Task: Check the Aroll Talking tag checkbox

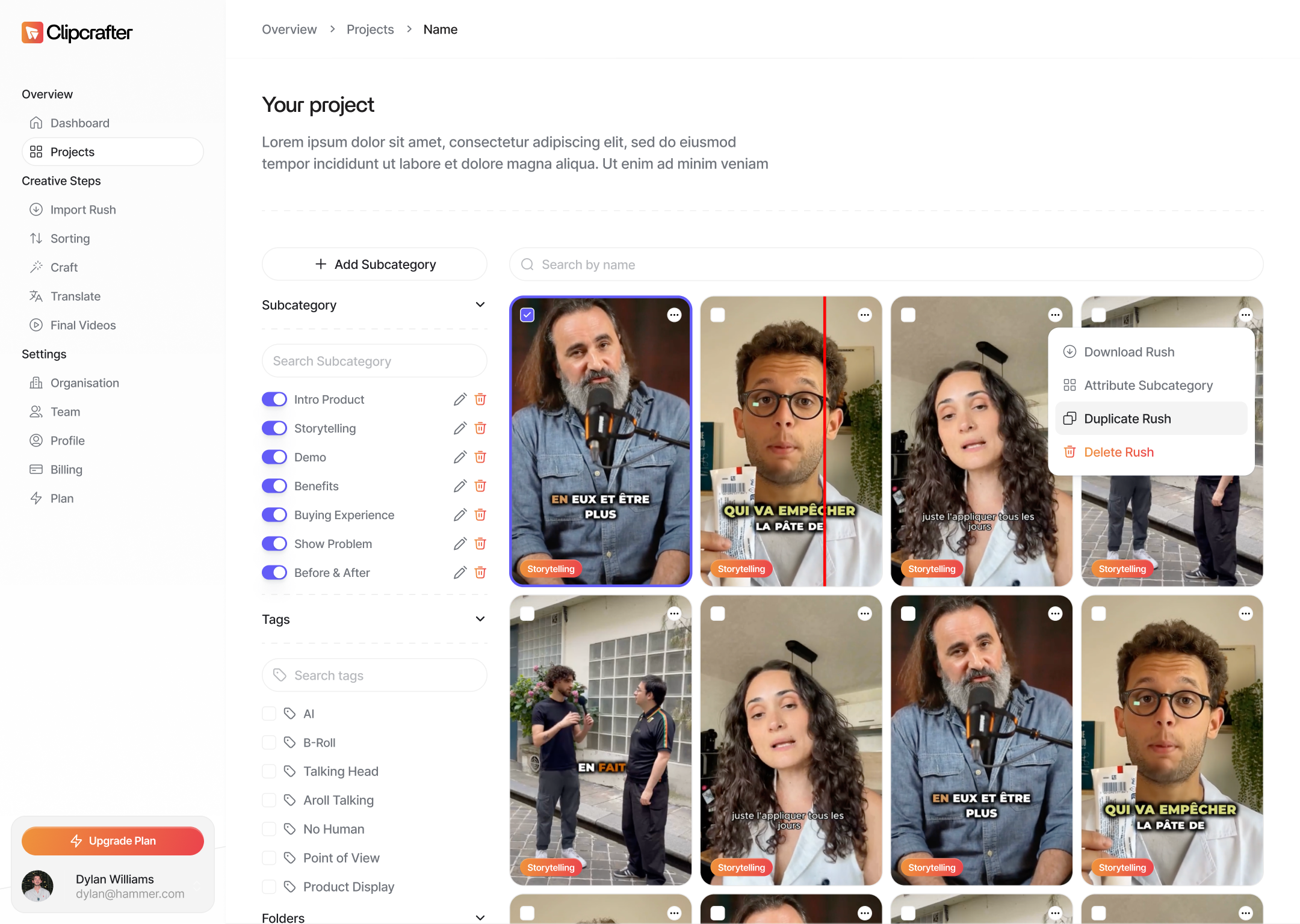Action: [269, 800]
